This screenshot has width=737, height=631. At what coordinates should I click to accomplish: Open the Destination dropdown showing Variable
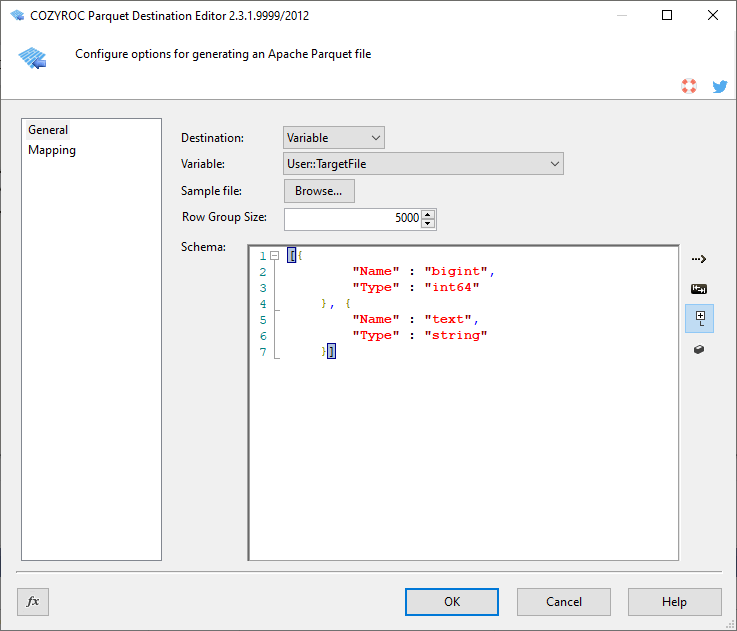click(x=333, y=138)
